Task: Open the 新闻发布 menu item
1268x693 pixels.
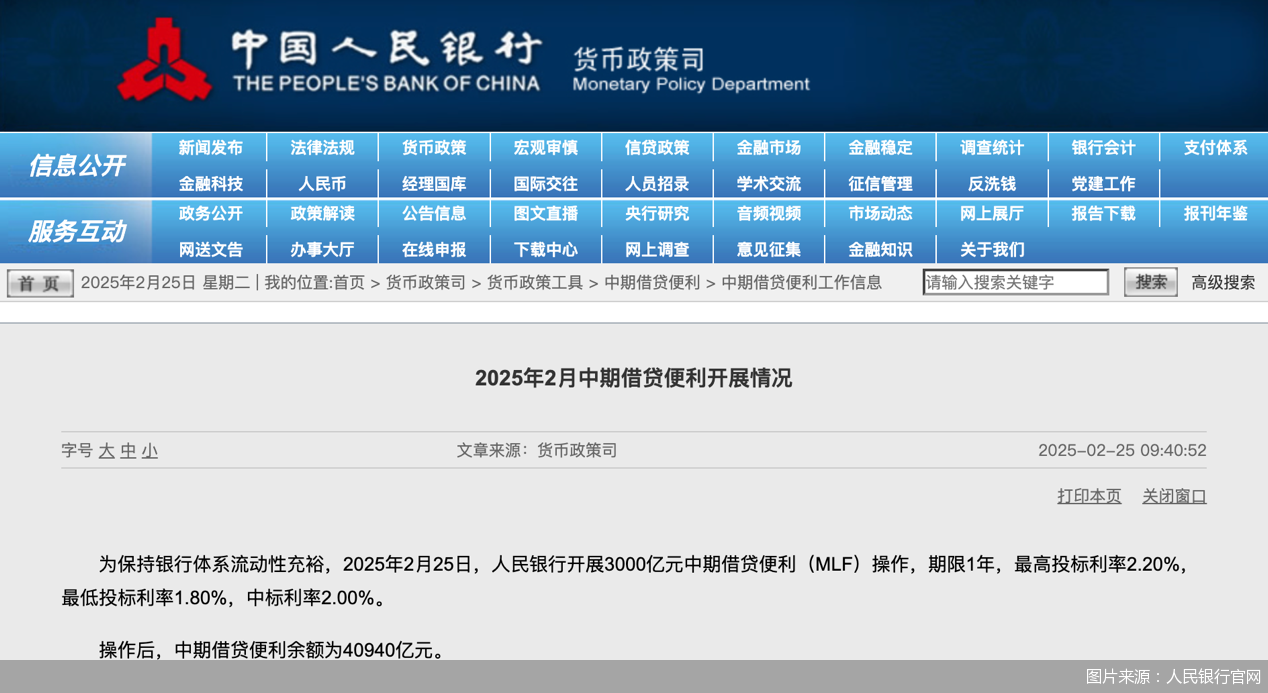Action: 211,147
